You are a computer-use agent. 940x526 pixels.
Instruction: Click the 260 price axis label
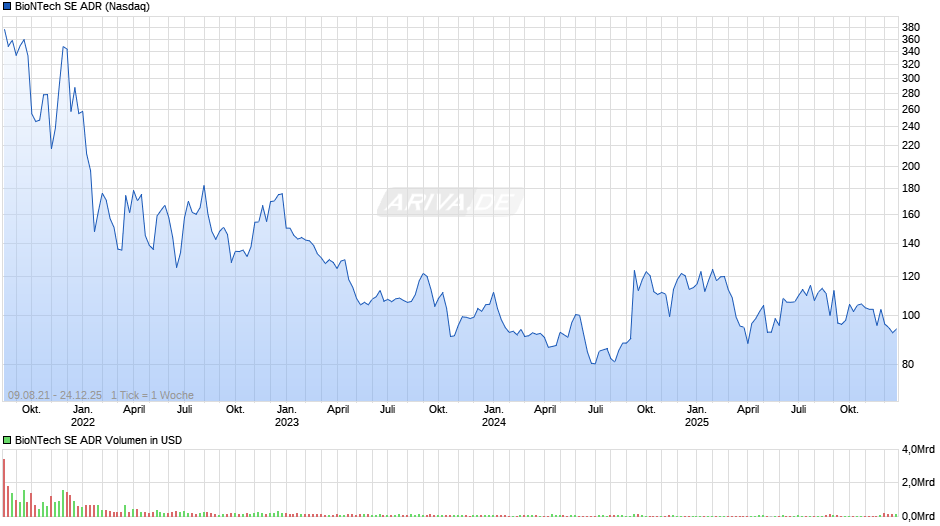point(911,109)
